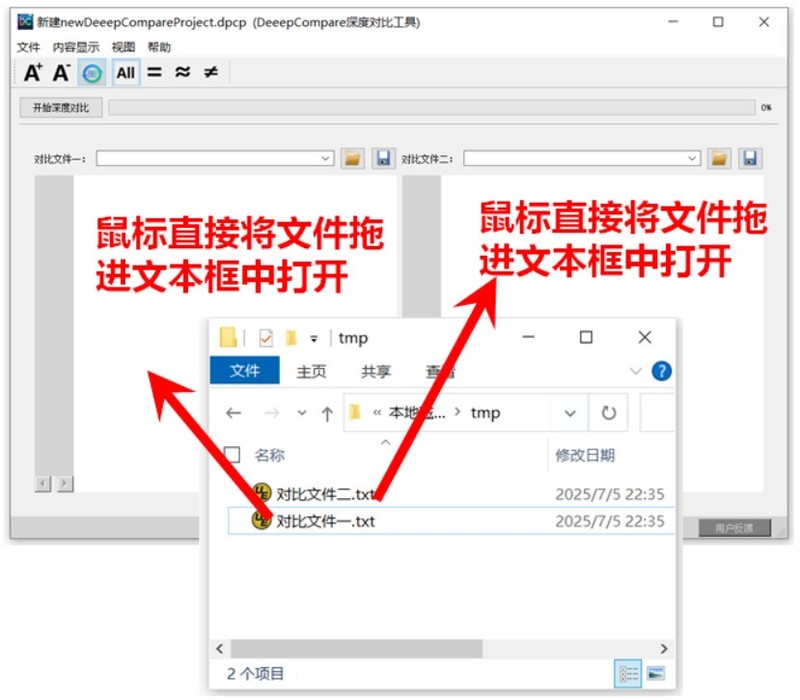Open folder icon for 对比文件二
This screenshot has height=700, width=800.
coord(719,158)
